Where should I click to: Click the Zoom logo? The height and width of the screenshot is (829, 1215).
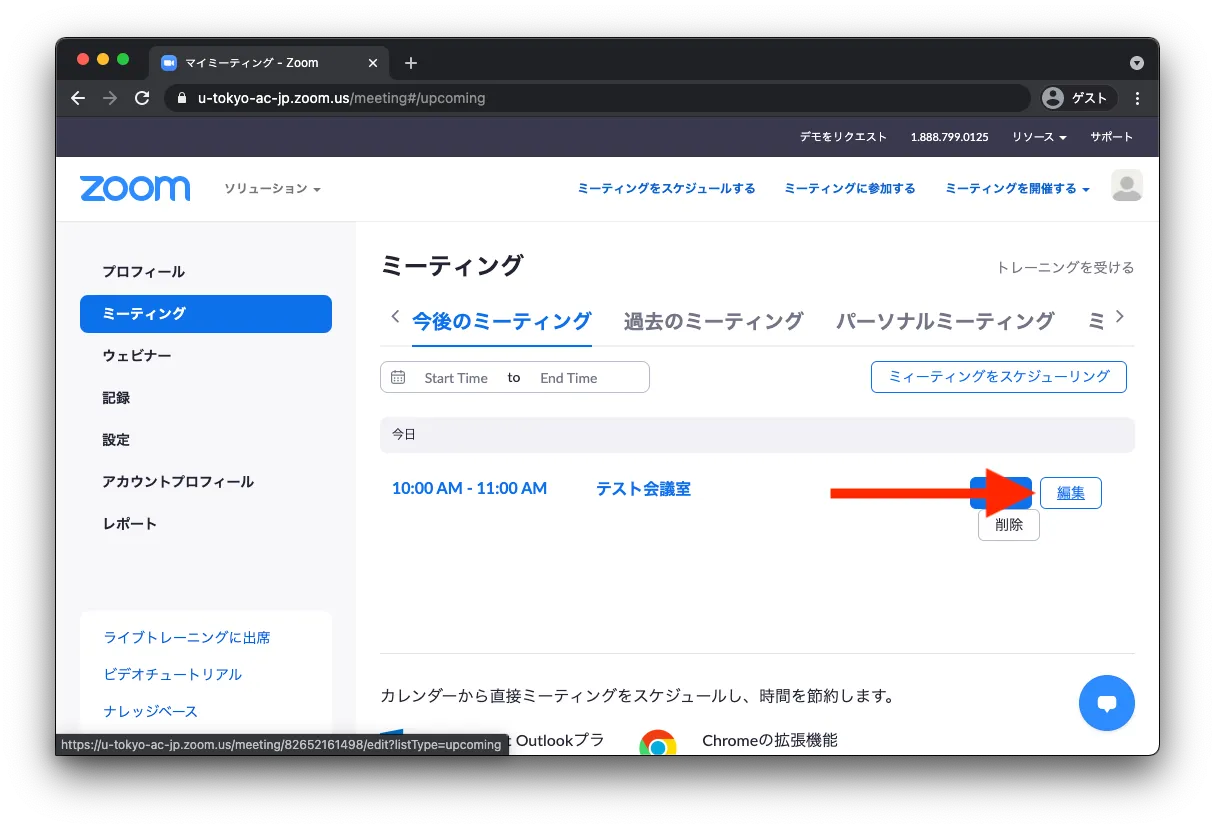[x=135, y=189]
